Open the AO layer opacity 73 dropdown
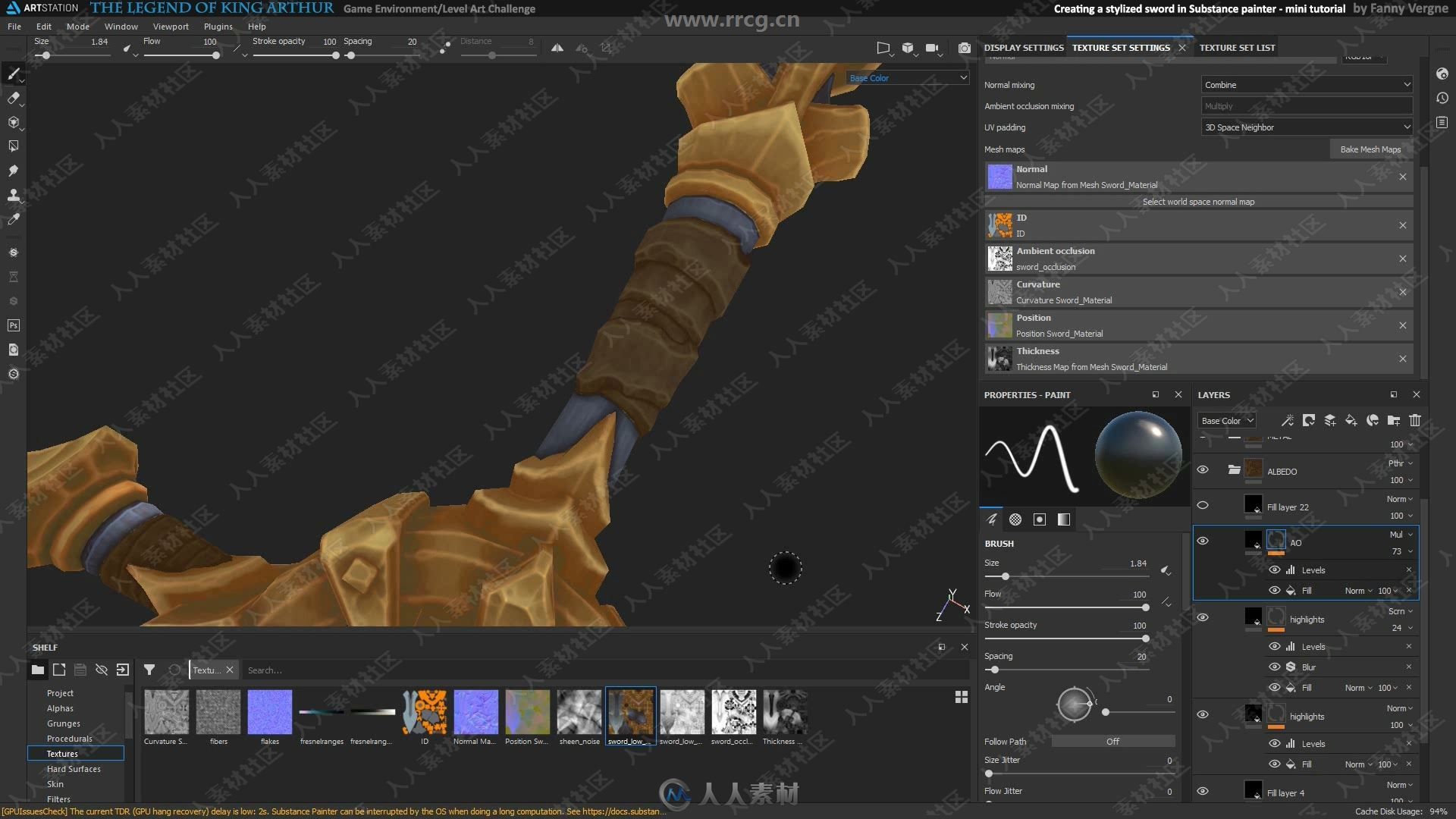This screenshot has height=819, width=1456. 1401,551
